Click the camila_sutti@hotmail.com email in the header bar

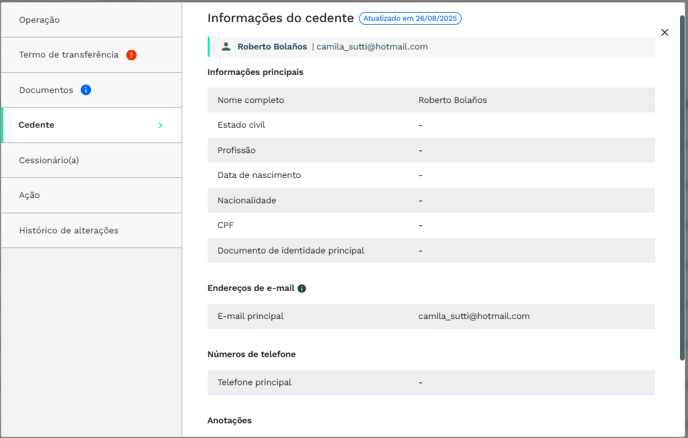pyautogui.click(x=372, y=47)
